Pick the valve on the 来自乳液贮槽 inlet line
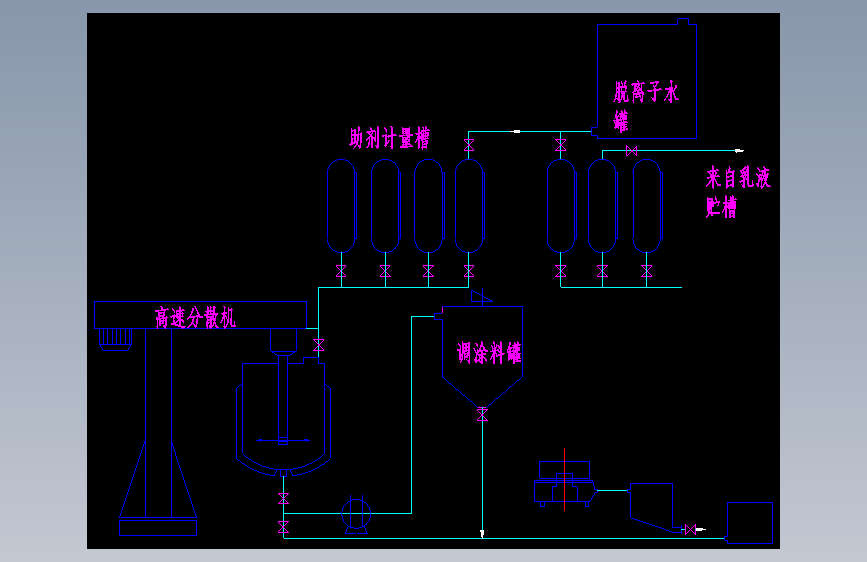Viewport: 867px width, 562px height. click(x=631, y=150)
